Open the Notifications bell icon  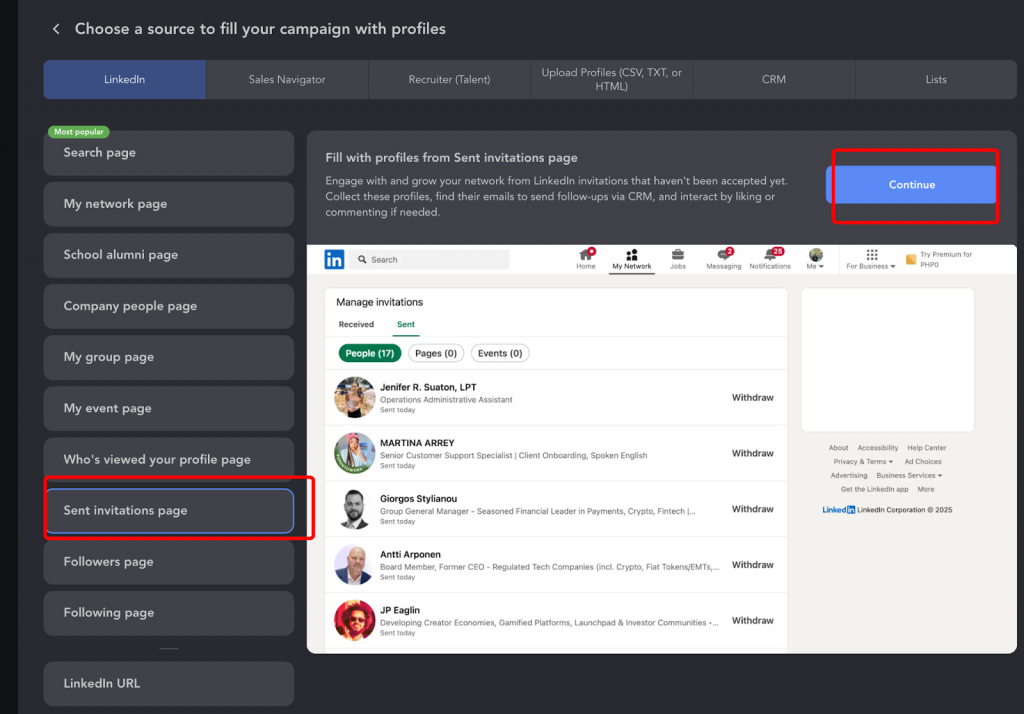pyautogui.click(x=771, y=255)
